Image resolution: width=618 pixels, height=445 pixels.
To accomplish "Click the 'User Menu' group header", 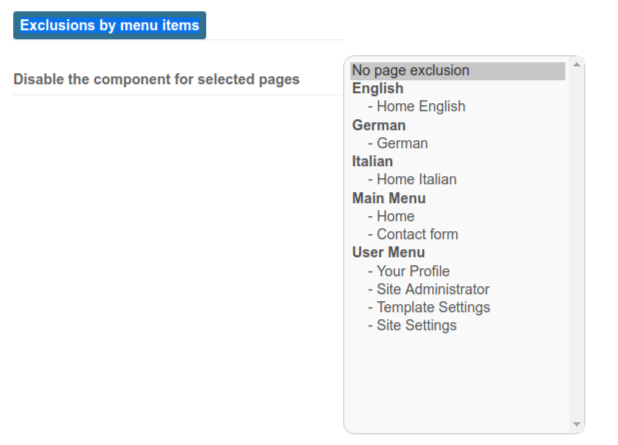I will [388, 253].
